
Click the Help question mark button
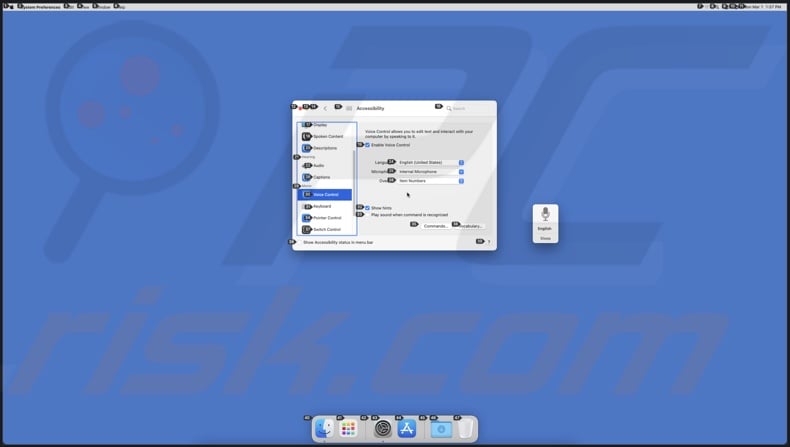pyautogui.click(x=488, y=242)
